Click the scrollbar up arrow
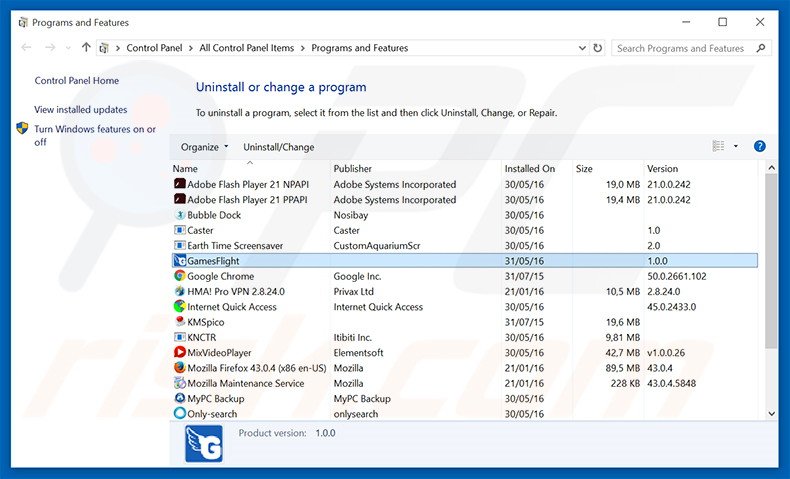This screenshot has height=479, width=790. click(x=771, y=167)
